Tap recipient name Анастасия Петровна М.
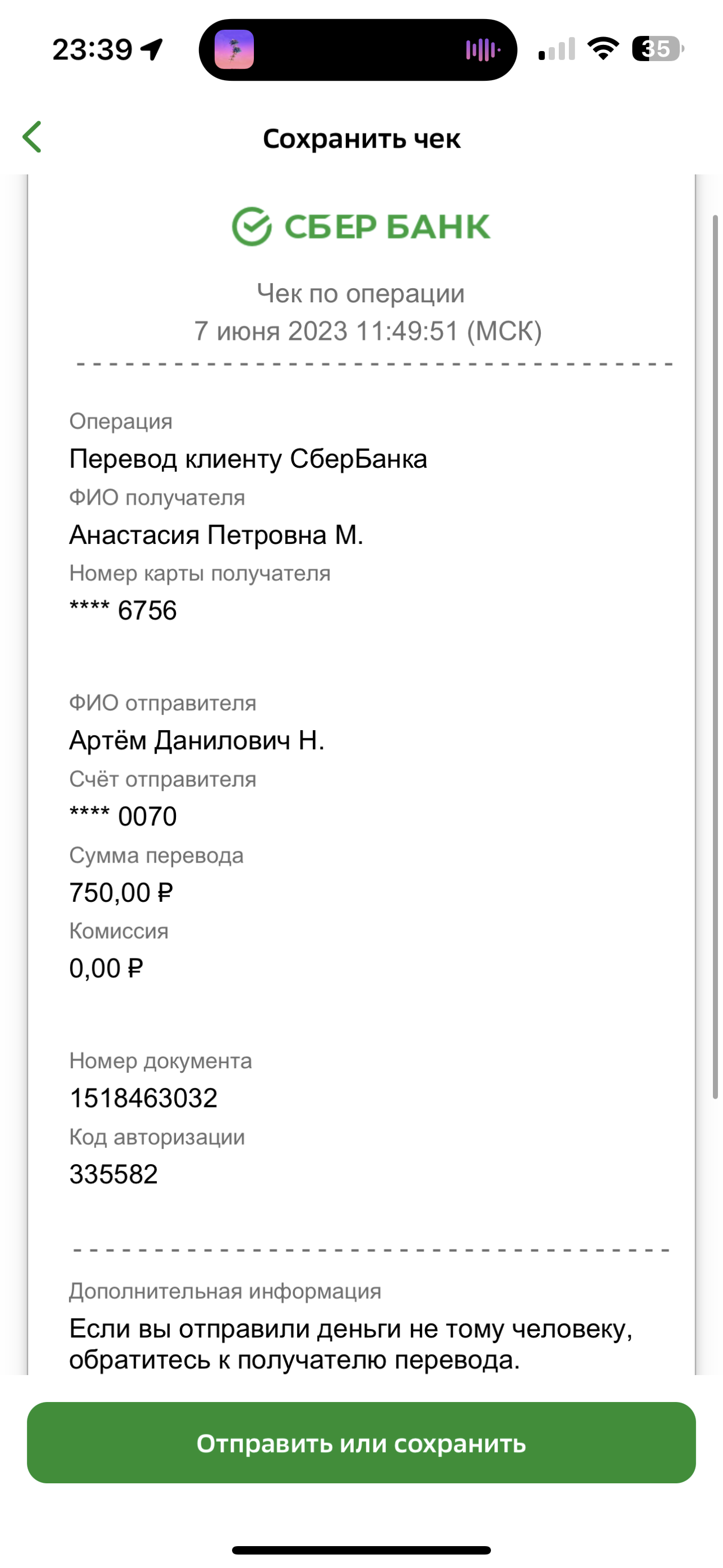The image size is (723, 1568). (216, 535)
